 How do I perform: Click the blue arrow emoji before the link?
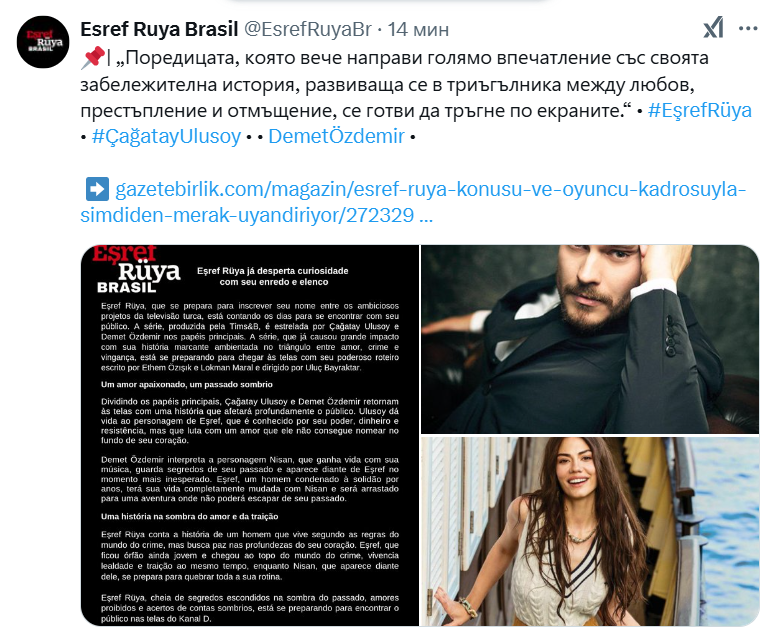coord(97,189)
